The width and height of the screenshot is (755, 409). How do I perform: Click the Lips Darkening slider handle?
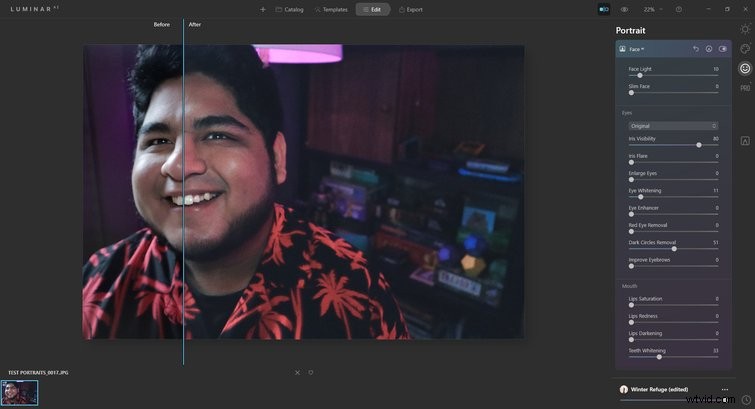pyautogui.click(x=631, y=340)
